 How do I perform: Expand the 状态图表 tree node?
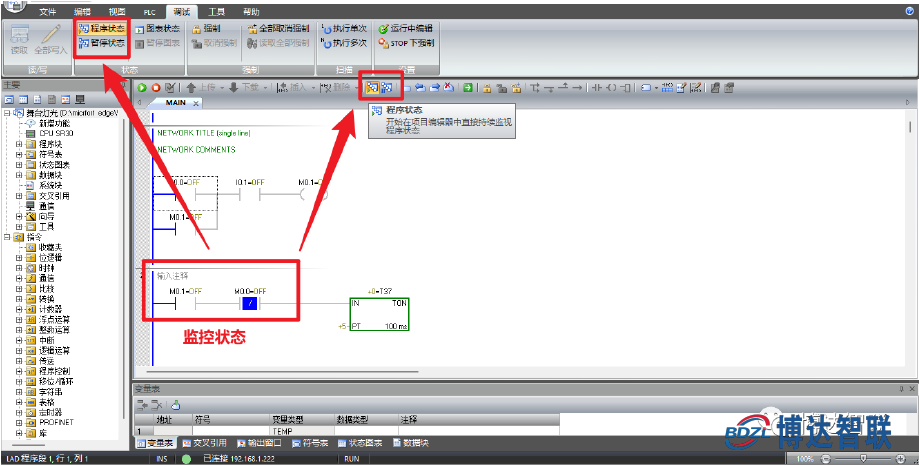[19, 165]
